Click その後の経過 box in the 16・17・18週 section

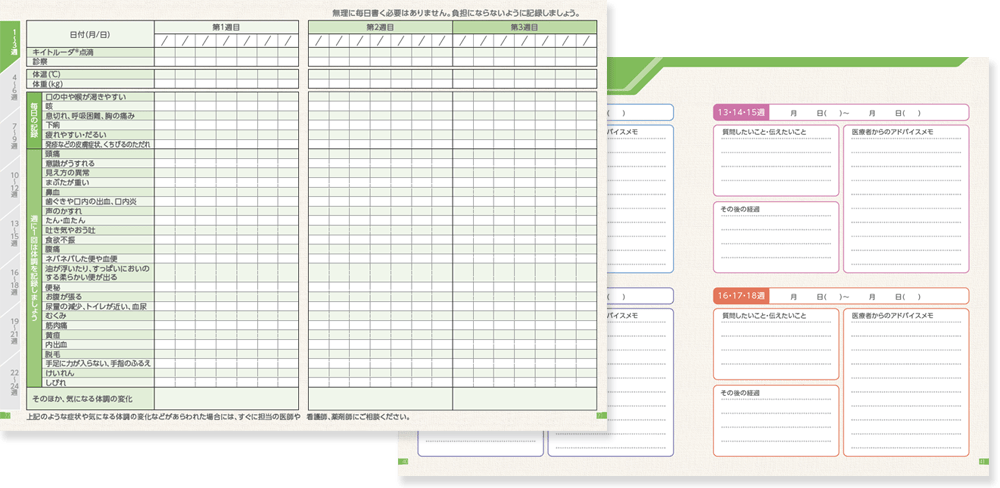(776, 421)
